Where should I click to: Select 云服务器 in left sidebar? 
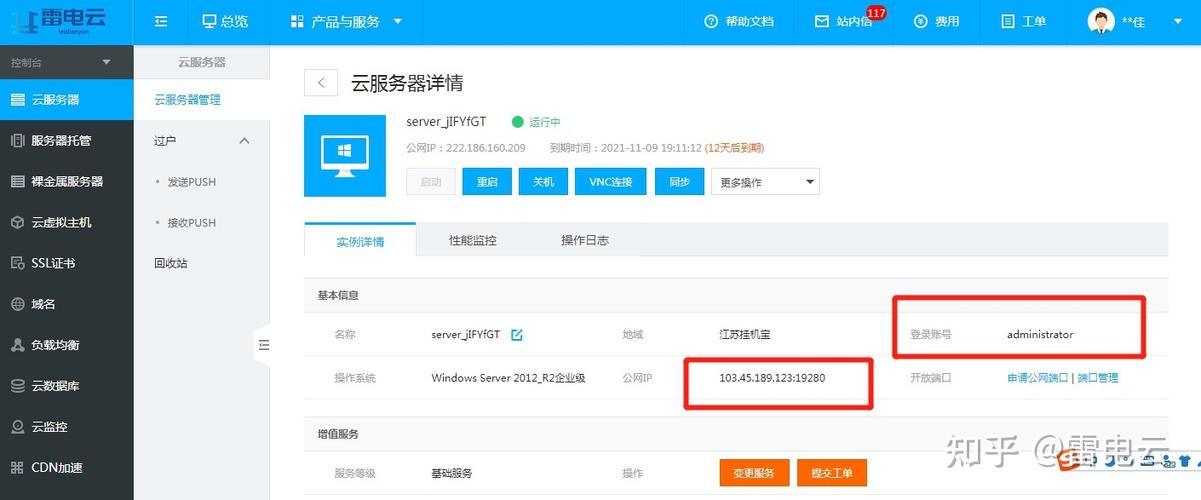click(x=66, y=99)
